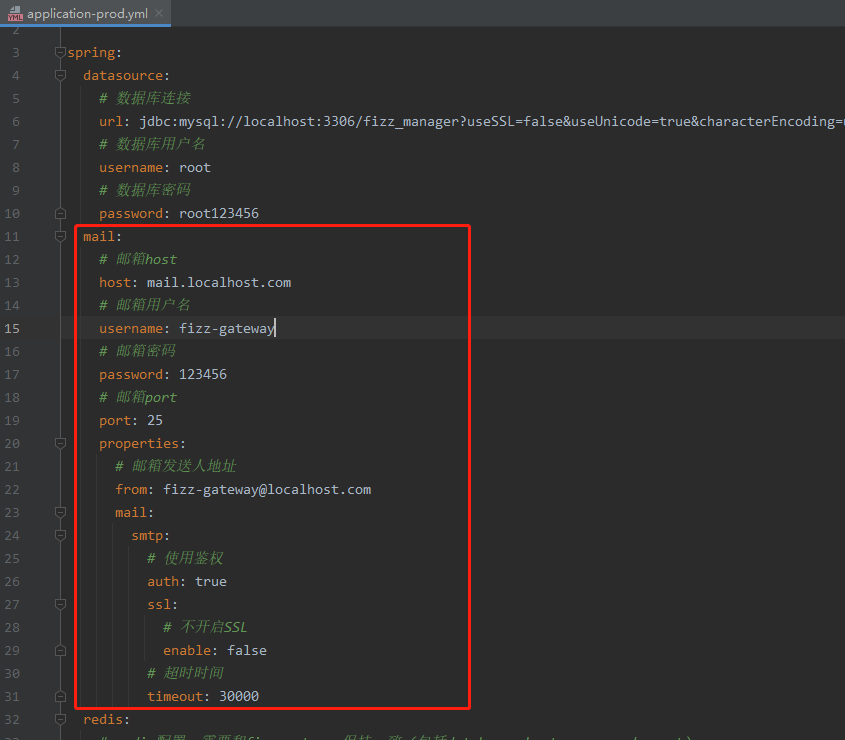Click the properties key

(138, 443)
